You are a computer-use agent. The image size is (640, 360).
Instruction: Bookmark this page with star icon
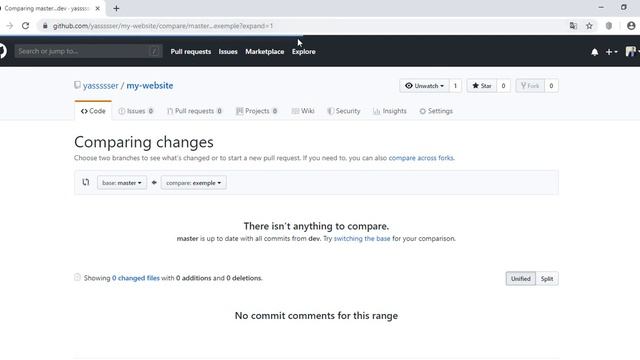[x=589, y=26]
